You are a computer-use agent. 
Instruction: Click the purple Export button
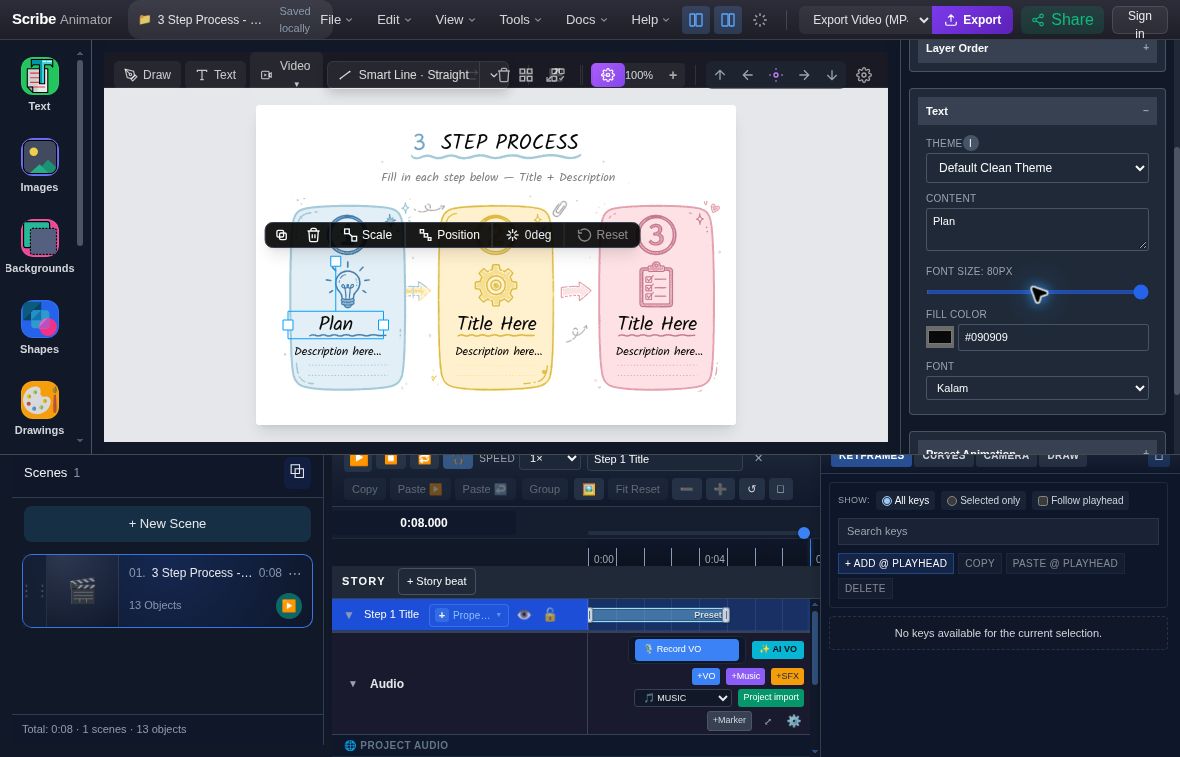click(x=972, y=20)
